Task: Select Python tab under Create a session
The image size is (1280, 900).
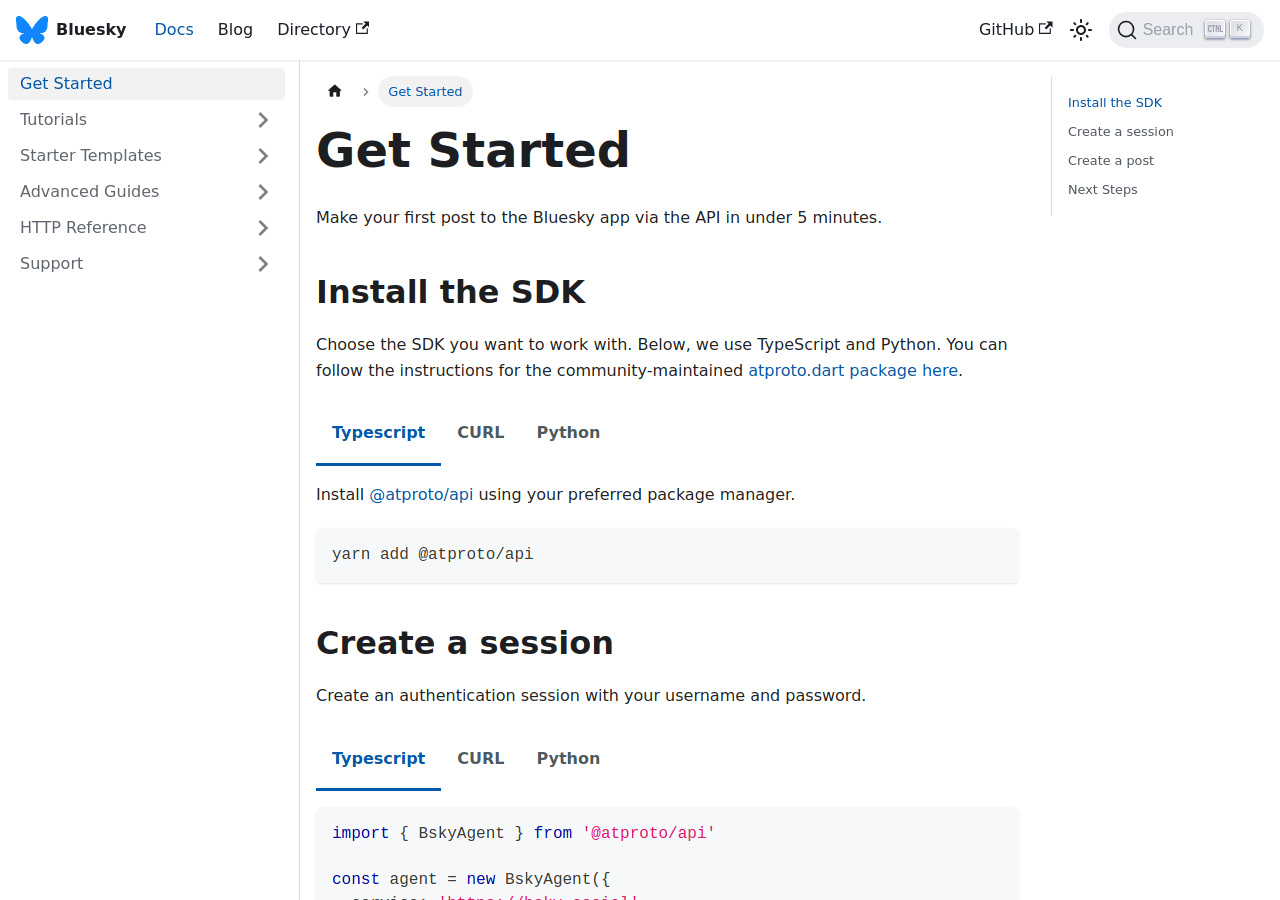Action: 568,759
